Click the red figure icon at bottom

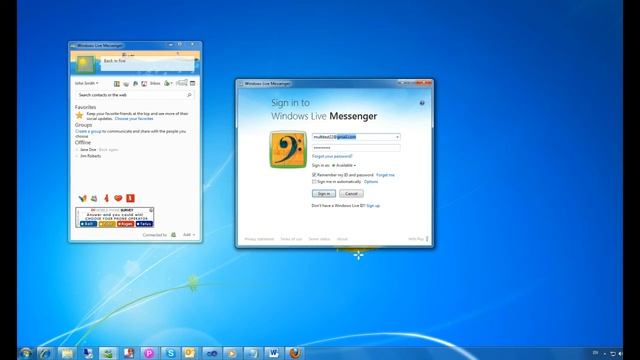[x=106, y=198]
